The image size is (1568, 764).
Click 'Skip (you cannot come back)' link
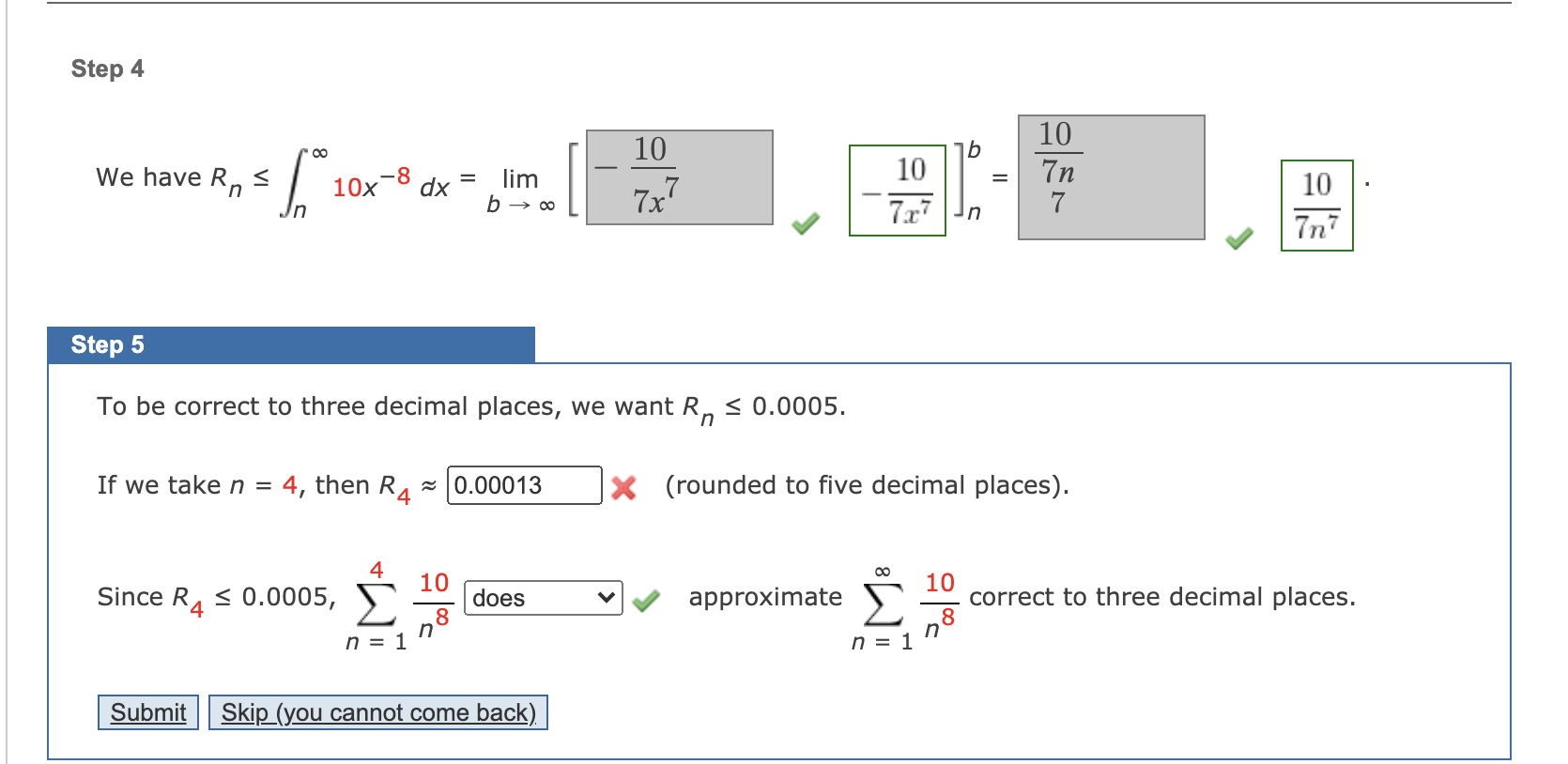tap(377, 712)
